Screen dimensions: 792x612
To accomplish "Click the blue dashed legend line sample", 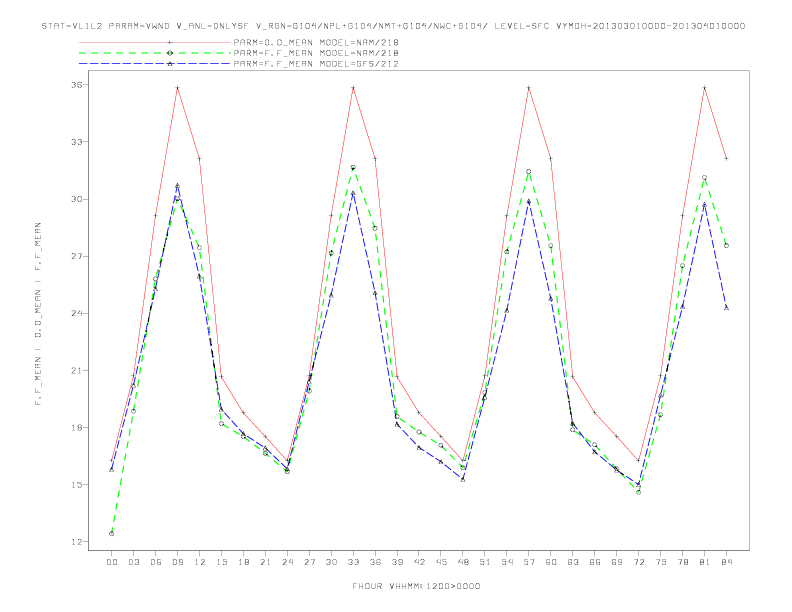I will pos(155,64).
